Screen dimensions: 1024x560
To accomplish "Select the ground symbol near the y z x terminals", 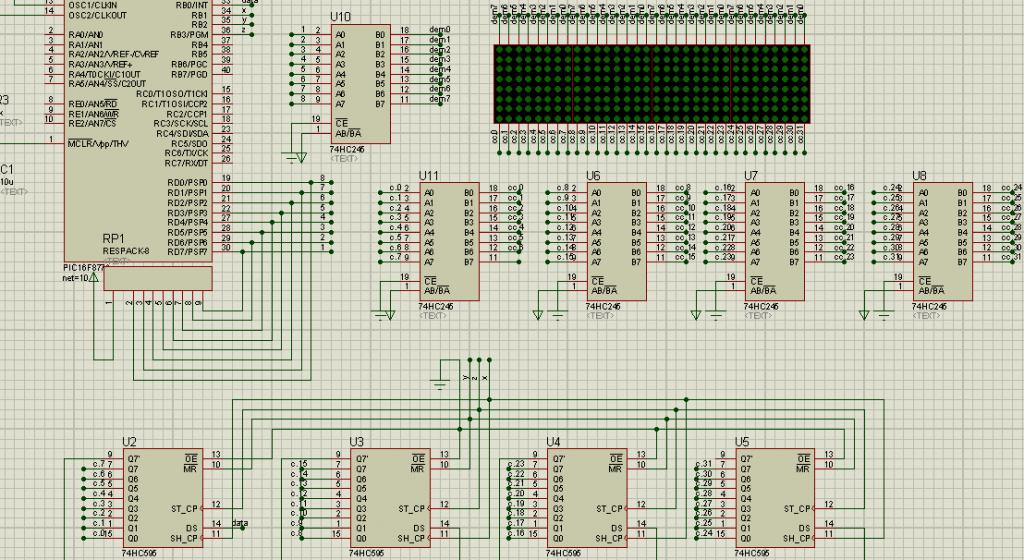I will click(441, 384).
